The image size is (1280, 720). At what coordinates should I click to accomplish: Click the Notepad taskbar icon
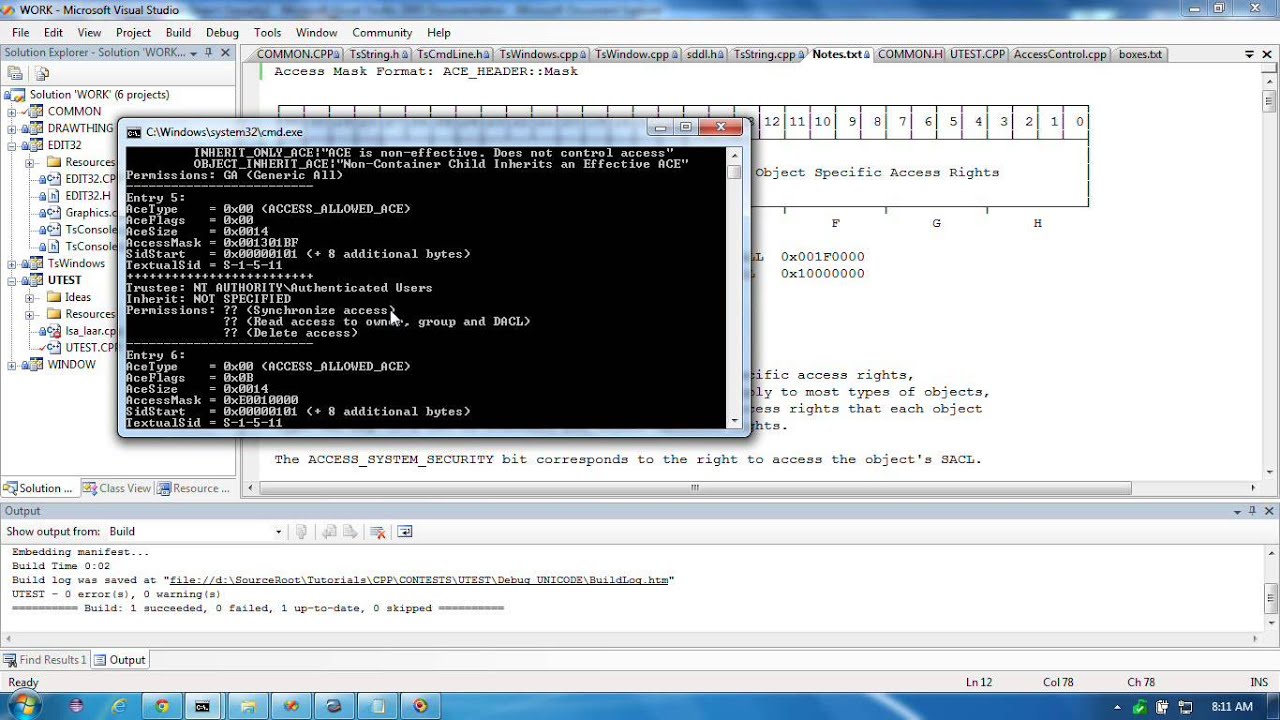point(378,706)
